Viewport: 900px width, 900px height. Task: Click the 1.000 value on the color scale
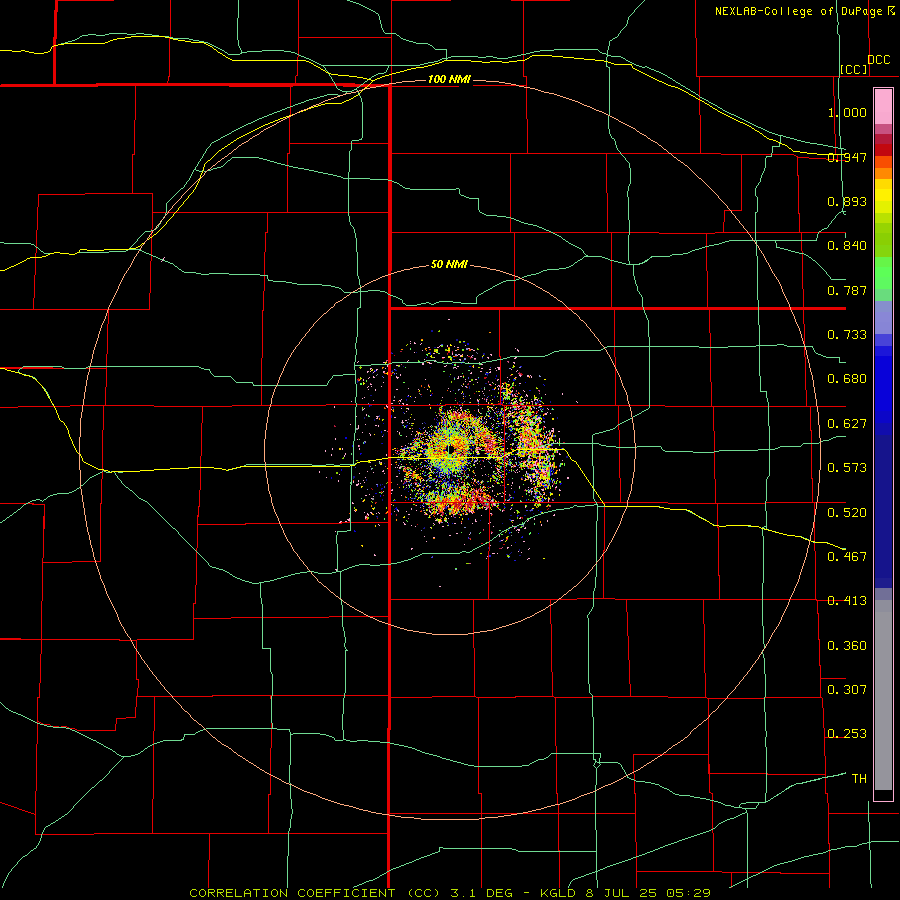(847, 112)
